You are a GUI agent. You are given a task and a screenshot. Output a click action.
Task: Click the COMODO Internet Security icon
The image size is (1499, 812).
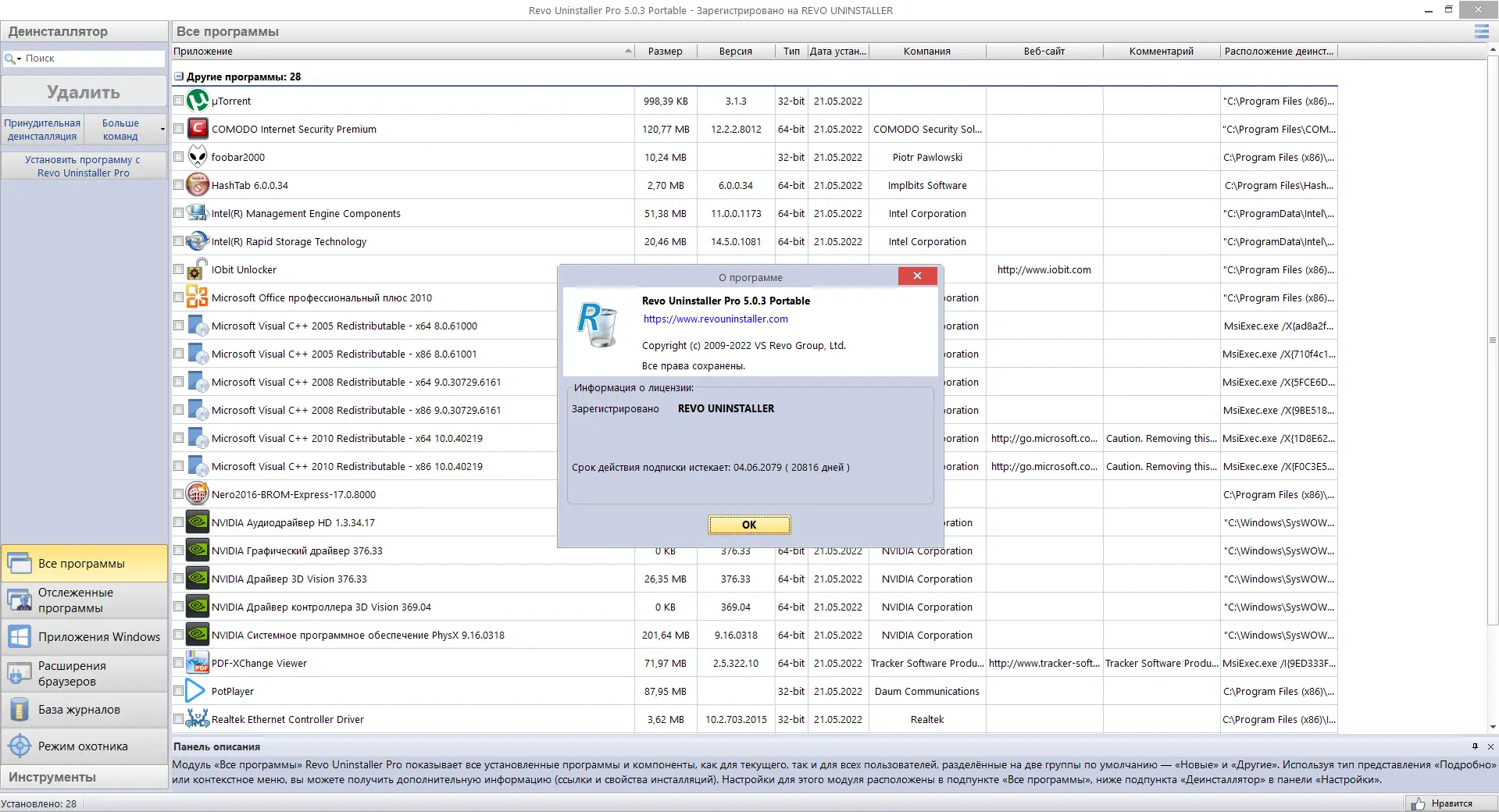pyautogui.click(x=198, y=129)
